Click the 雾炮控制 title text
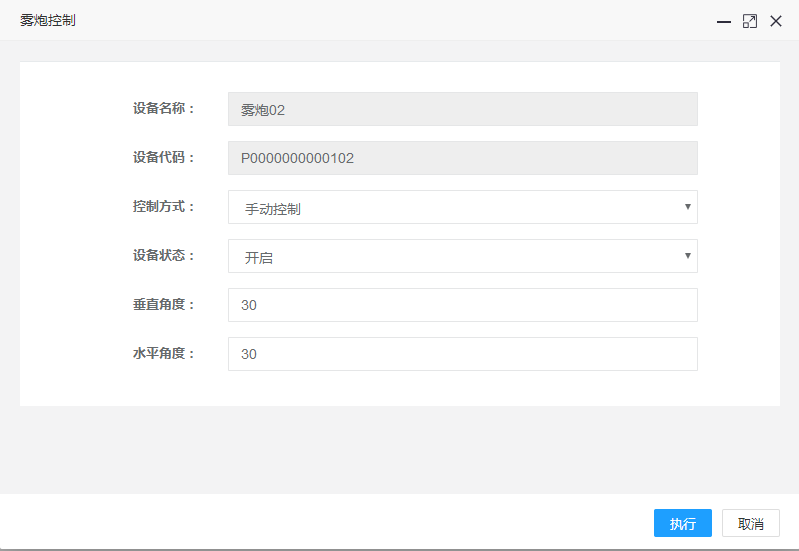 click(x=48, y=20)
